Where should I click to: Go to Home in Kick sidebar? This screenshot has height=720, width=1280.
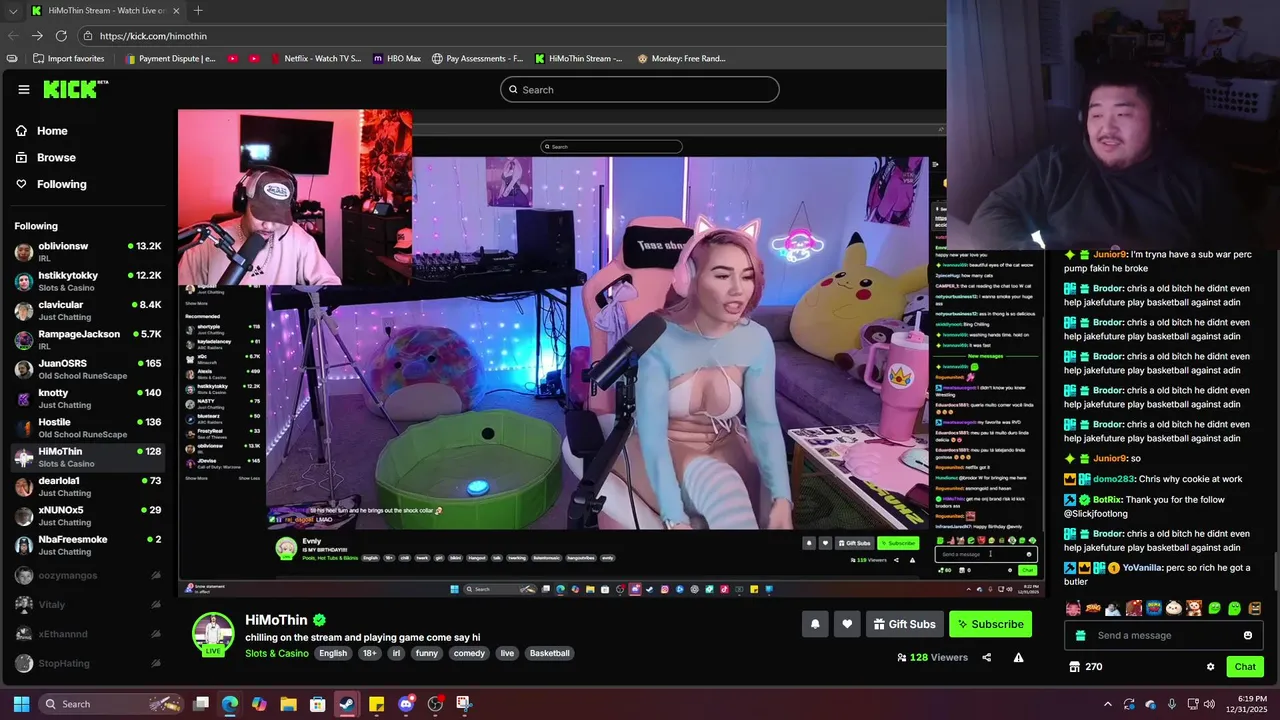click(x=42, y=131)
